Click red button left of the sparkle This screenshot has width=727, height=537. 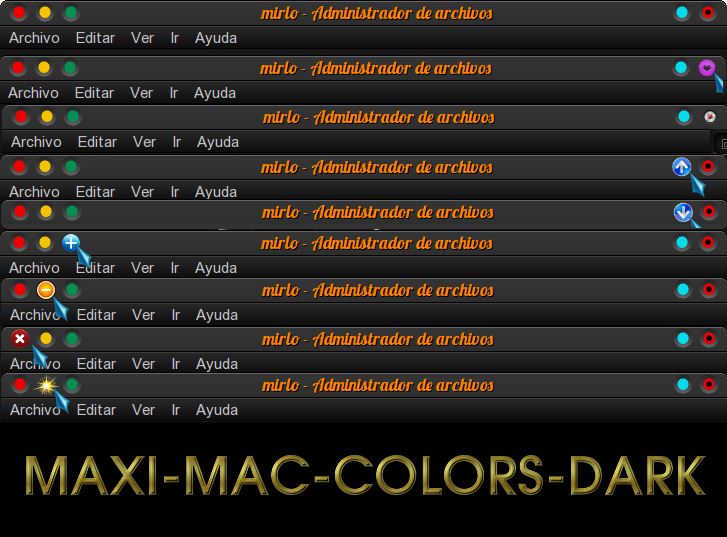pos(20,385)
